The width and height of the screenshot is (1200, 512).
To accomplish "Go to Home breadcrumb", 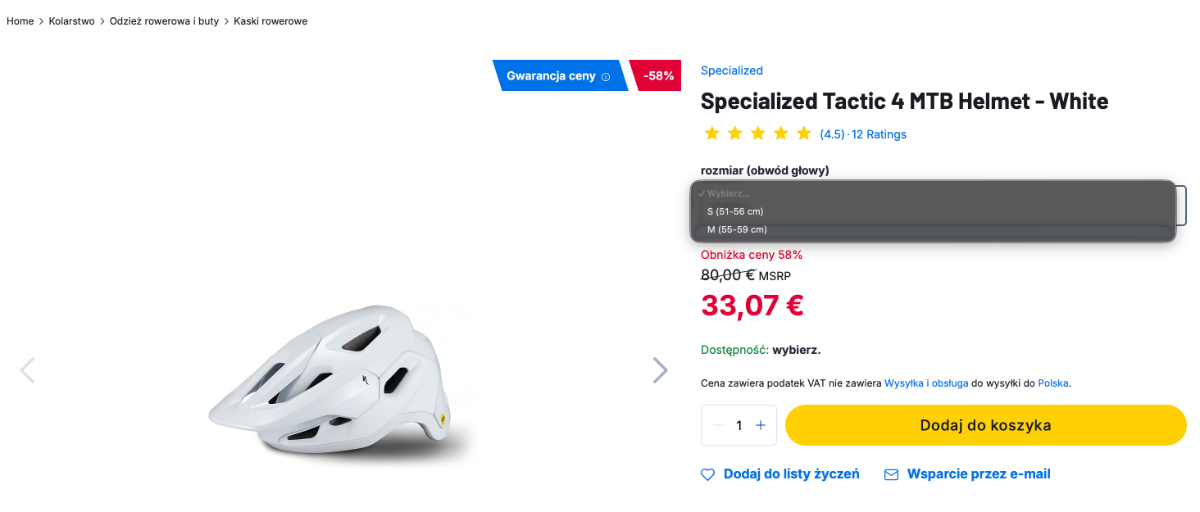I will [x=20, y=21].
